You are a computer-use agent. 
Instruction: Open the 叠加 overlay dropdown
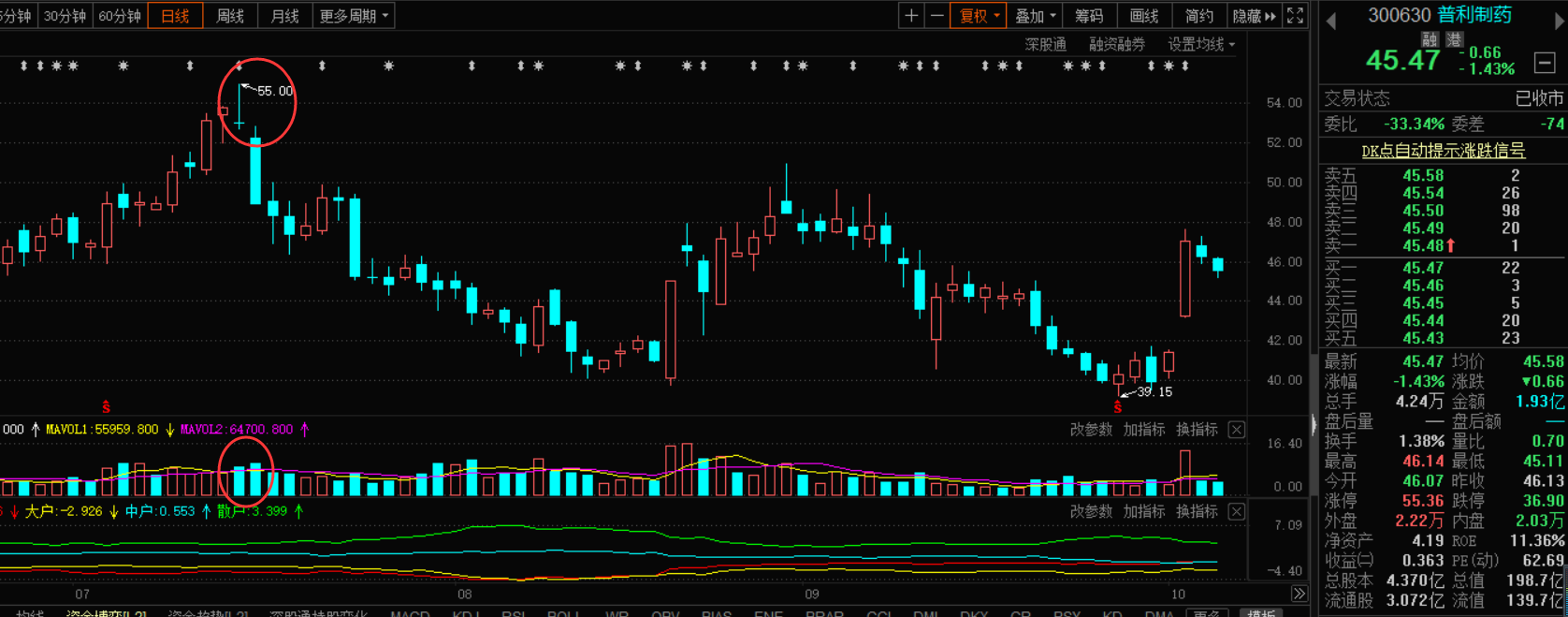[x=1035, y=16]
